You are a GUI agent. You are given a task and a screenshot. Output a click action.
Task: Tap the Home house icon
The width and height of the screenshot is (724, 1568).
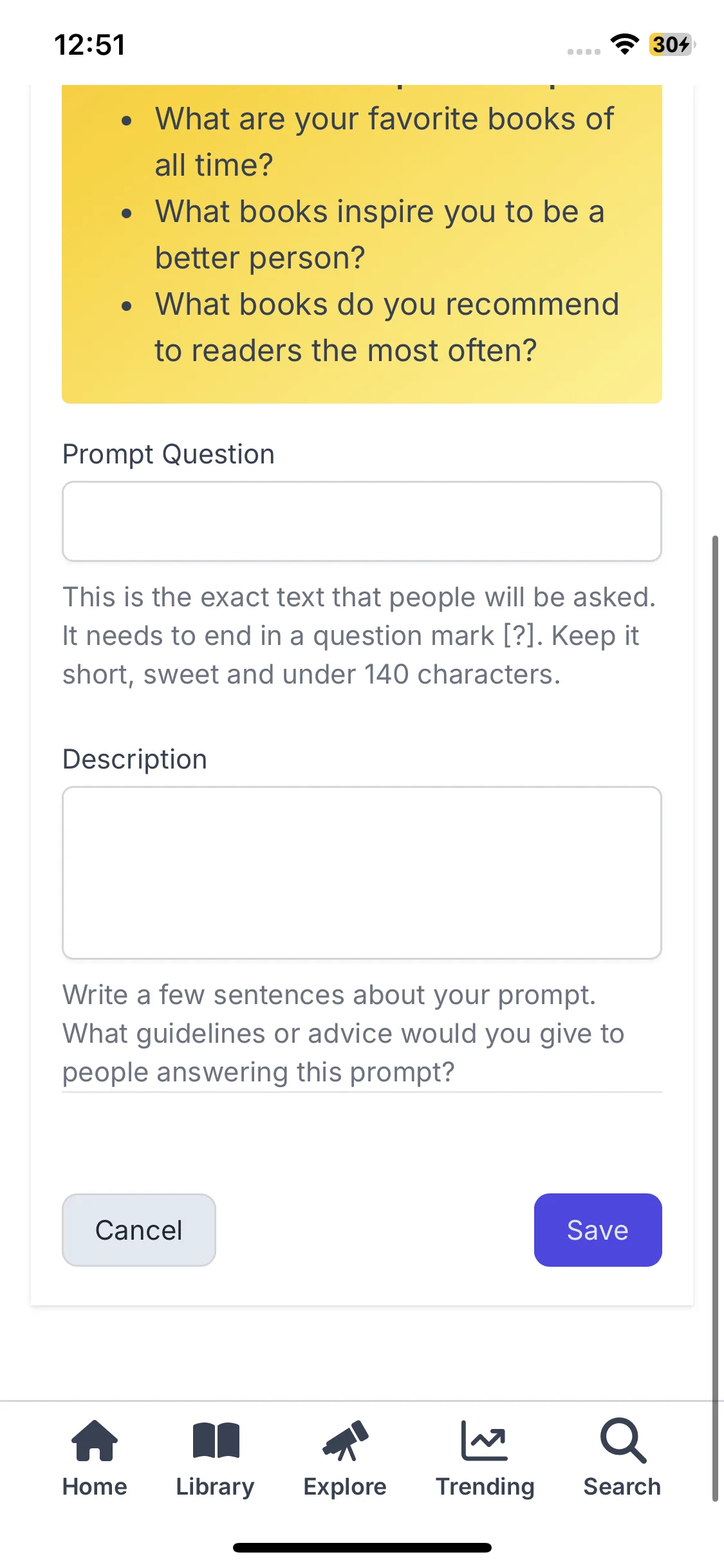95,1441
